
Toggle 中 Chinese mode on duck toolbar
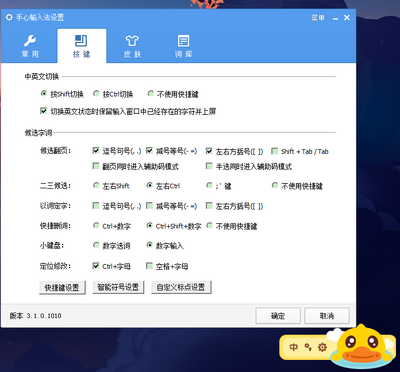pyautogui.click(x=293, y=347)
